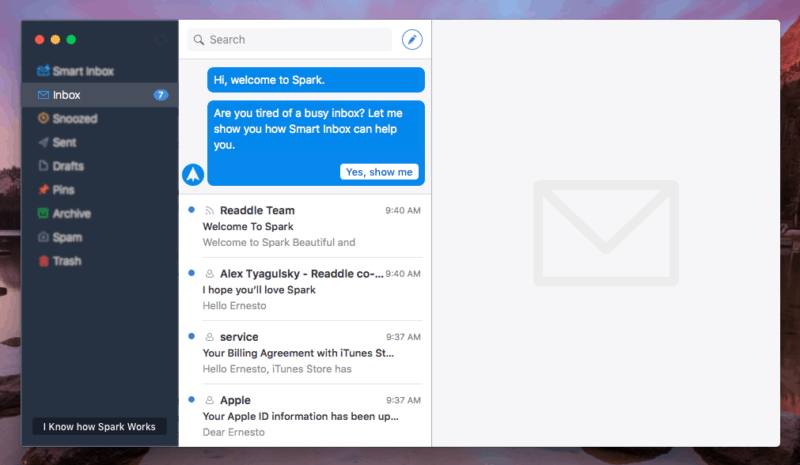Click unread dot on Readdle Team email

pos(191,209)
